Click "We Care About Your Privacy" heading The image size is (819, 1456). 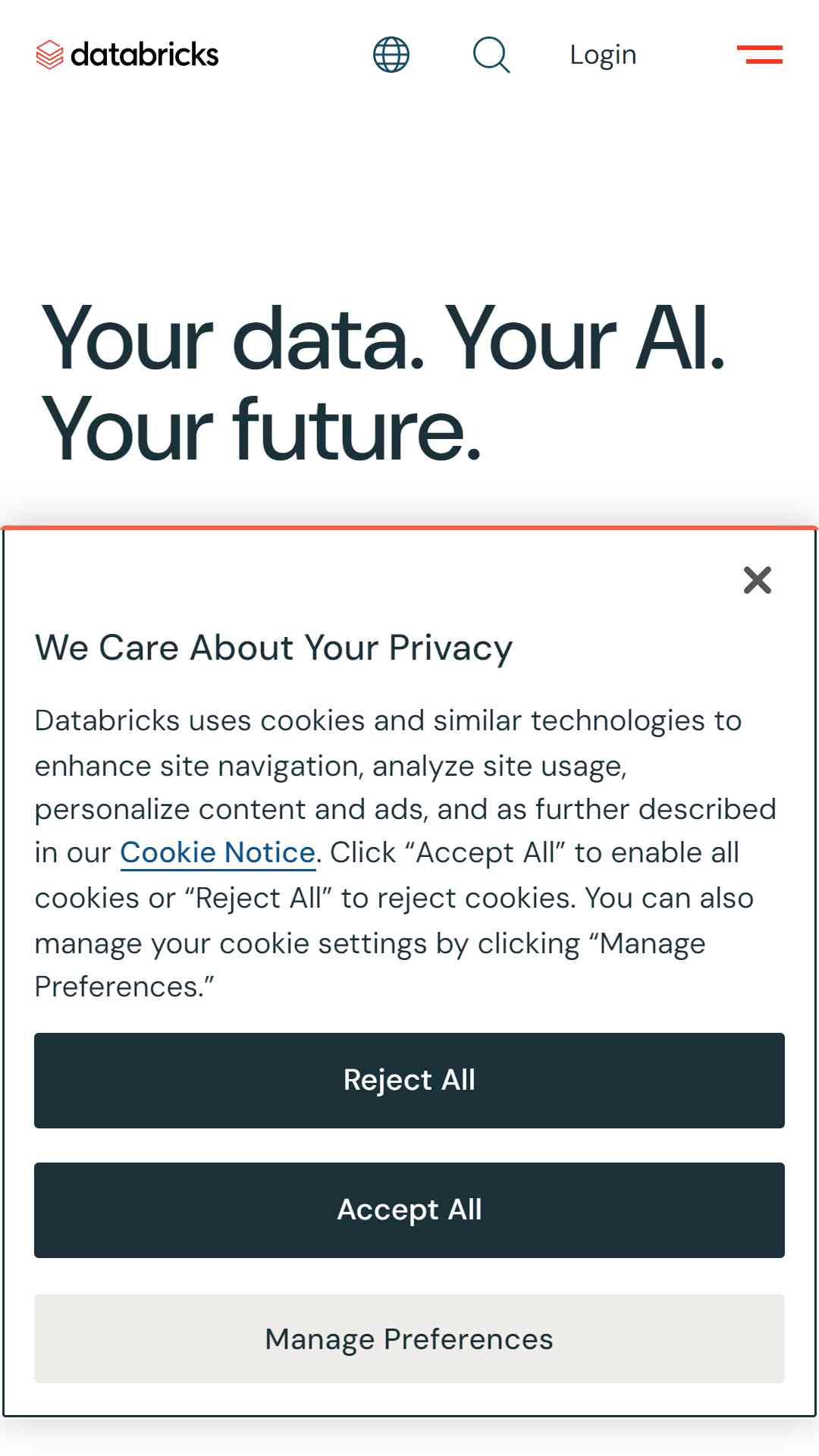[x=274, y=648]
